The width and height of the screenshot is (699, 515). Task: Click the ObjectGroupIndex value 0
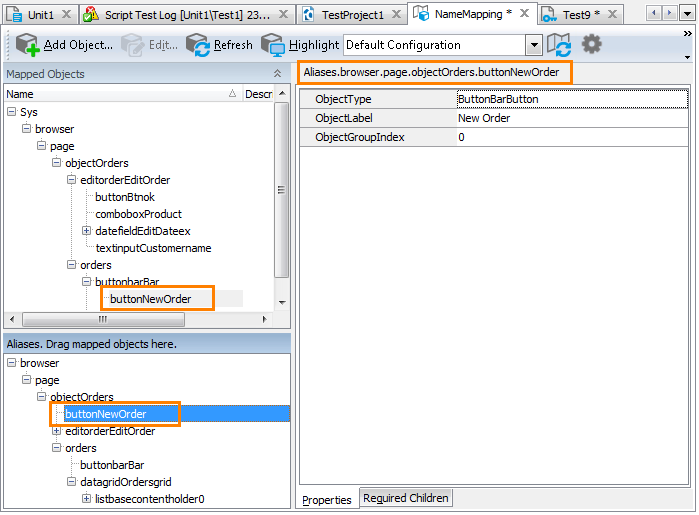coord(572,137)
